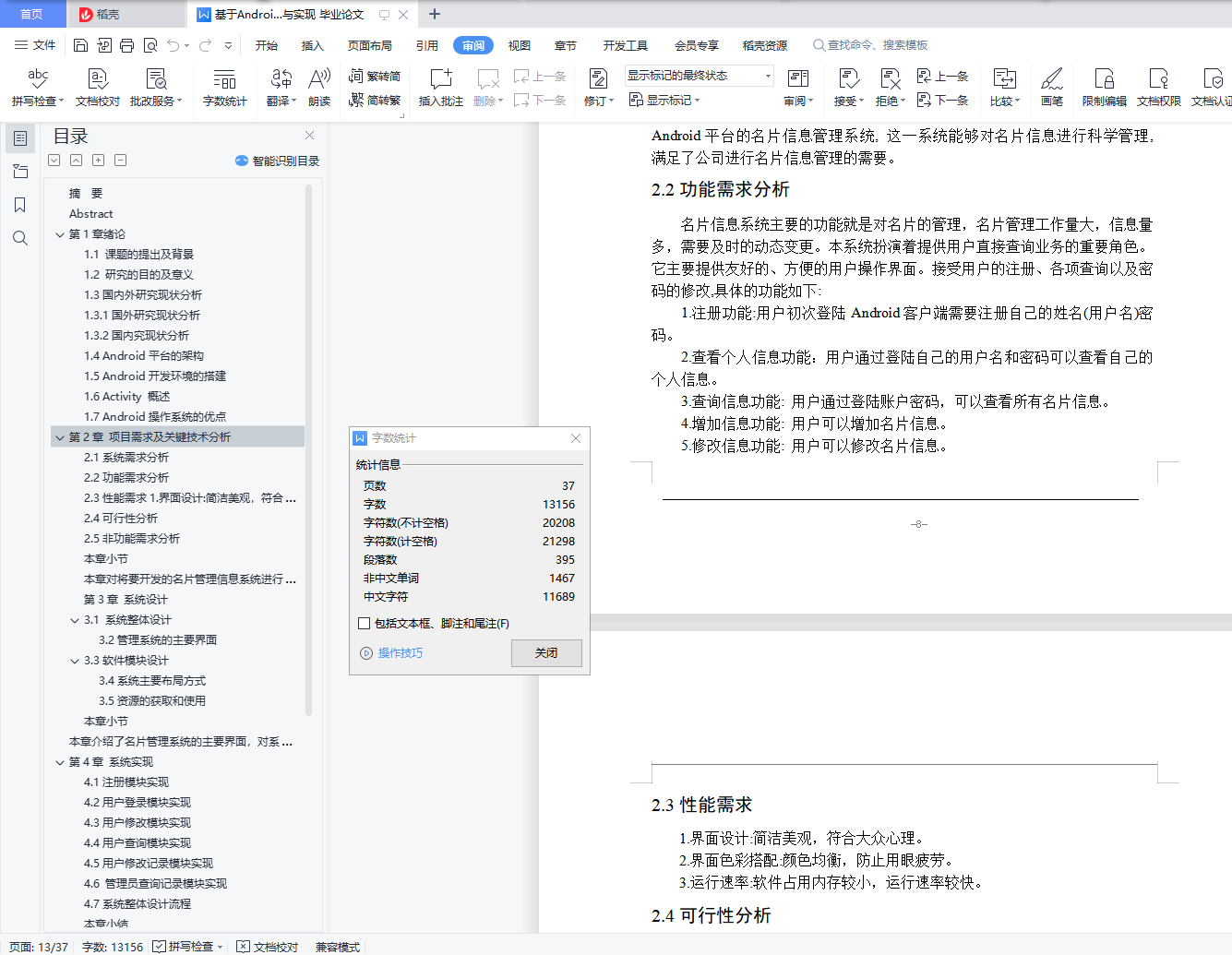Click the print icon in the quick access bar
This screenshot has width=1232, height=955.
[126, 45]
